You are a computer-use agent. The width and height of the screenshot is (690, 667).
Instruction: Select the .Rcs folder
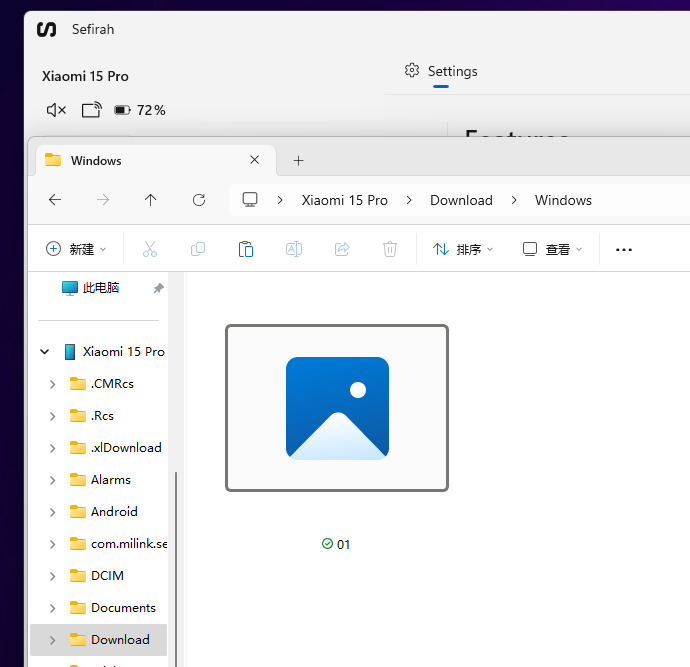click(92, 416)
